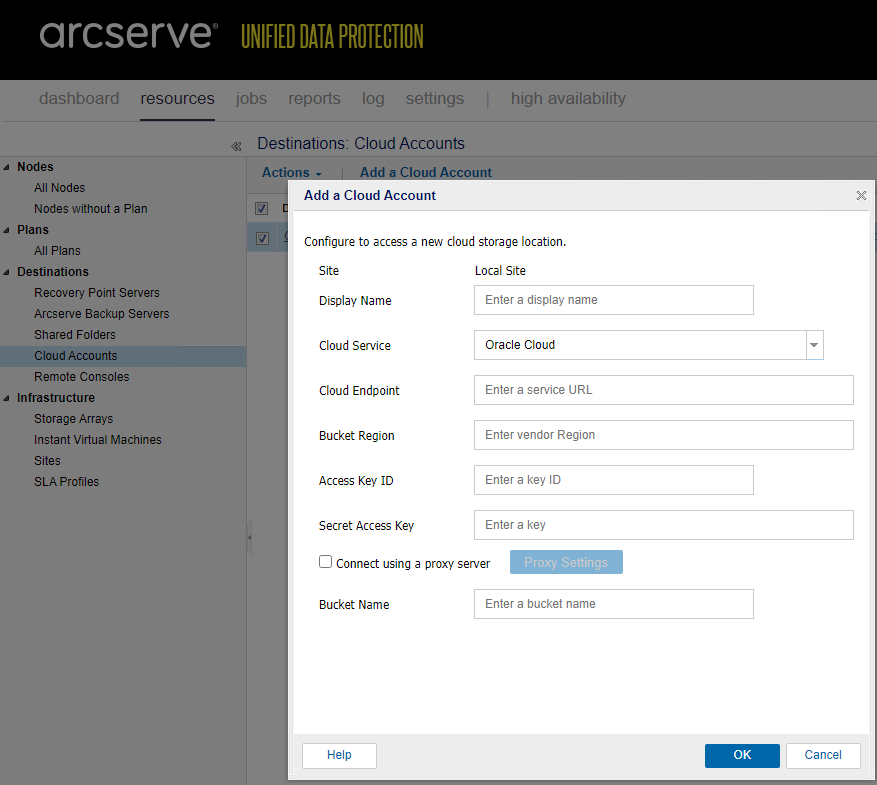Screen dimensions: 877x785
Task: Toggle the header row select-all checkbox
Action: [x=261, y=209]
